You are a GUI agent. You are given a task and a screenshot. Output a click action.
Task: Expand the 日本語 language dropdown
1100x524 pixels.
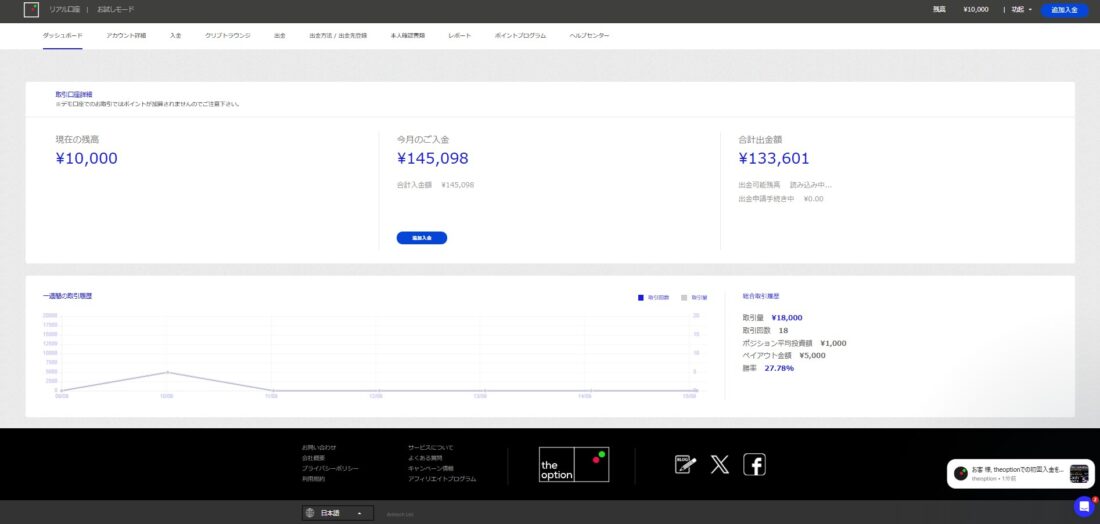click(x=337, y=513)
